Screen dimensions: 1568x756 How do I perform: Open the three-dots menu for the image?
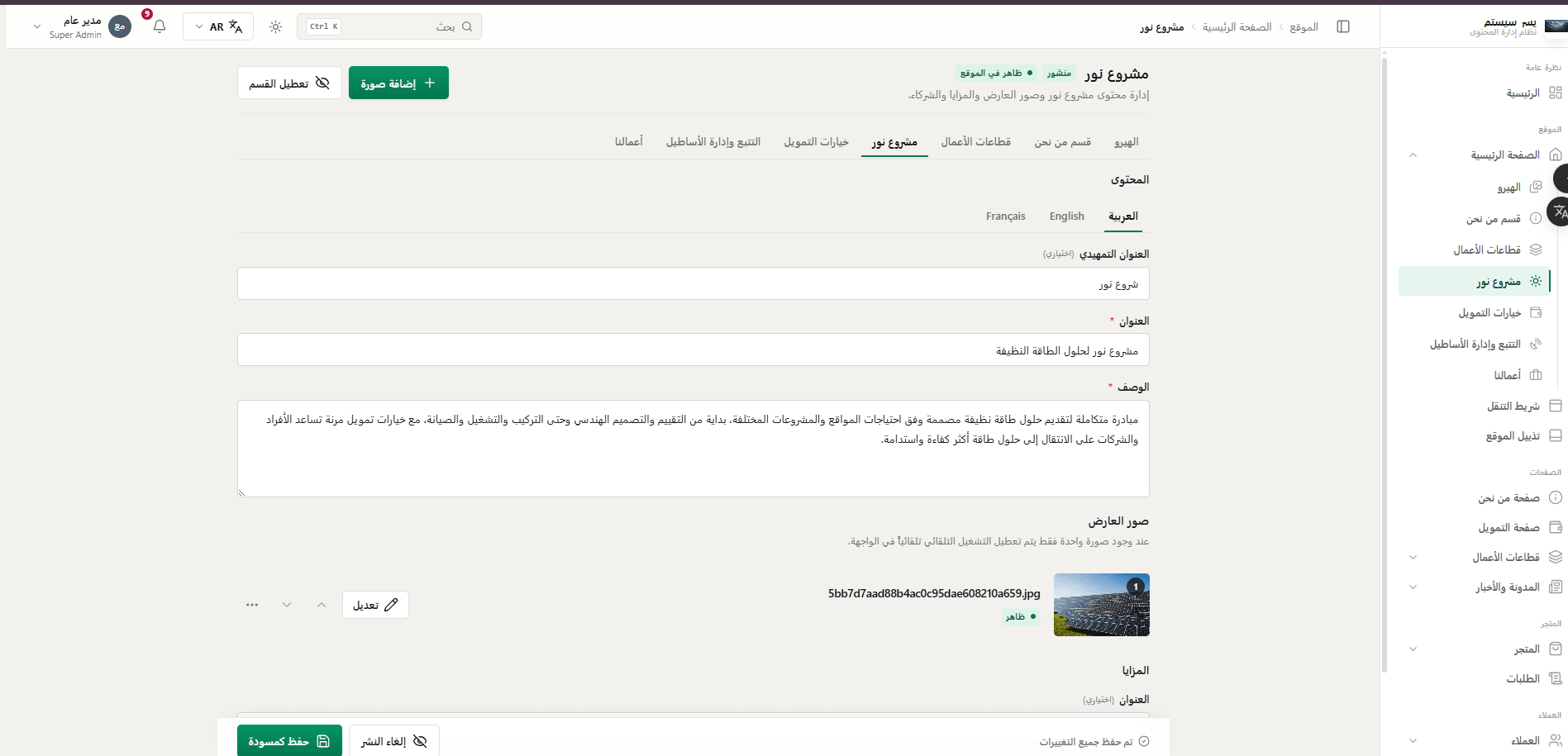pos(252,605)
